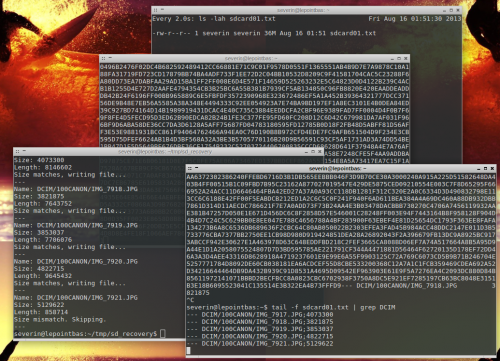Maximize the sd_recovery terminal window

point(313,152)
